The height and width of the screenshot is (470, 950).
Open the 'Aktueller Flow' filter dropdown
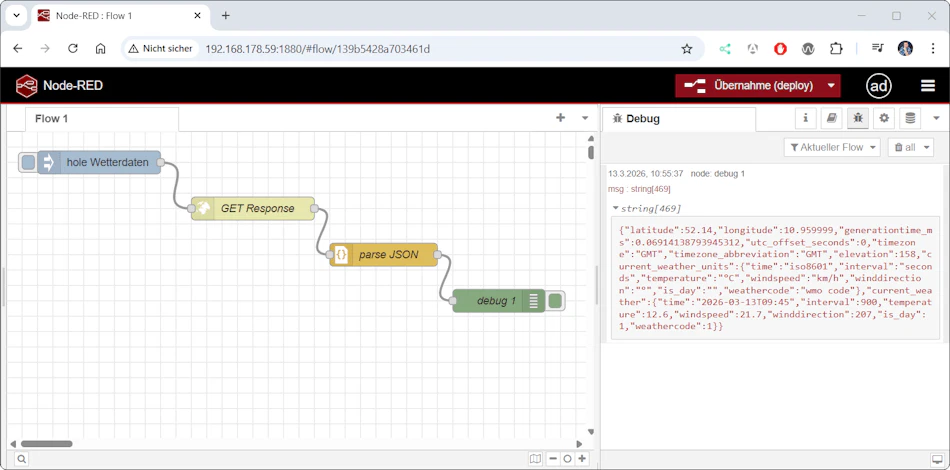click(832, 147)
